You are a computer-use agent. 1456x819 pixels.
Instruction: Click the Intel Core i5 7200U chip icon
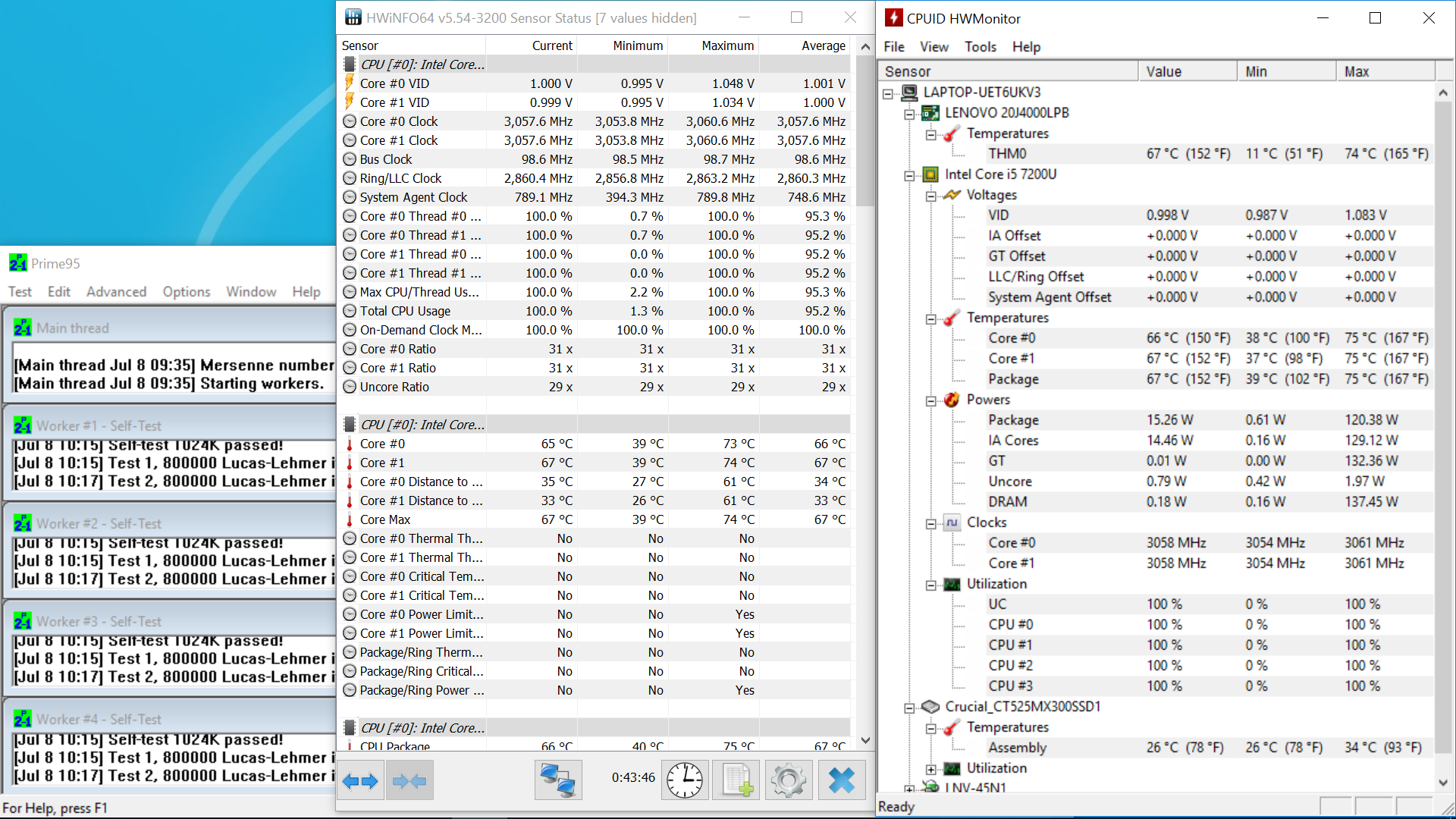click(930, 174)
